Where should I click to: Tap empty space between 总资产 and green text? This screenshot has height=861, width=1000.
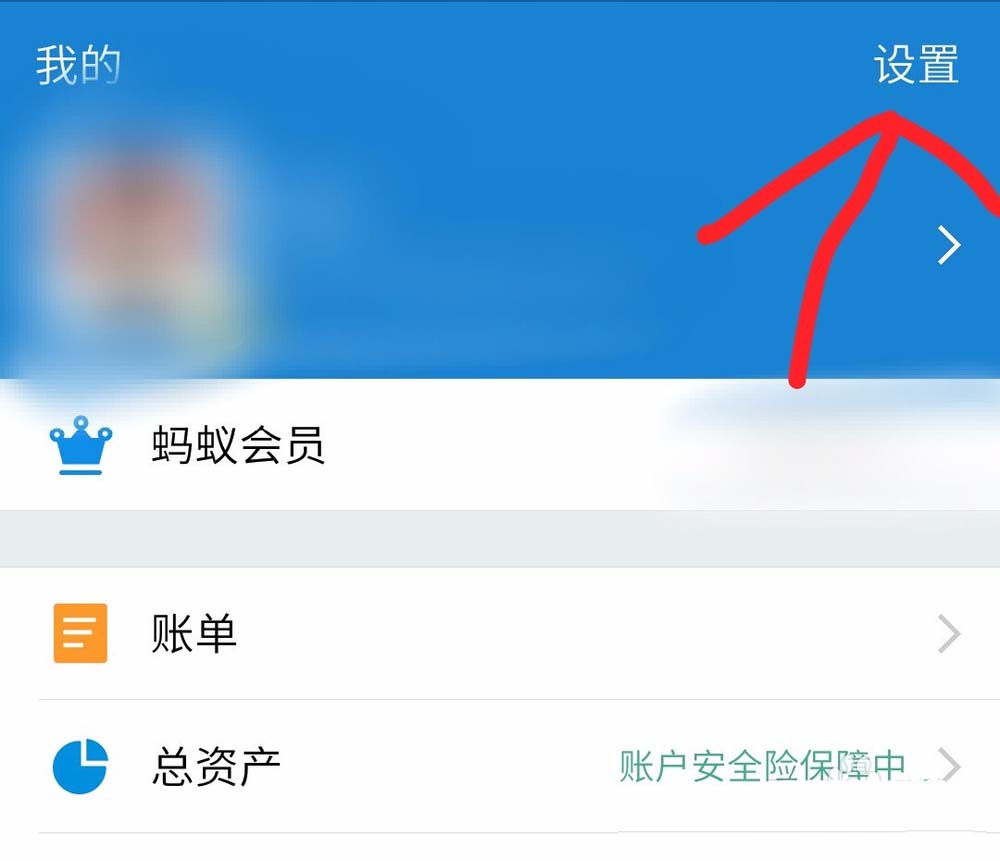(x=446, y=766)
